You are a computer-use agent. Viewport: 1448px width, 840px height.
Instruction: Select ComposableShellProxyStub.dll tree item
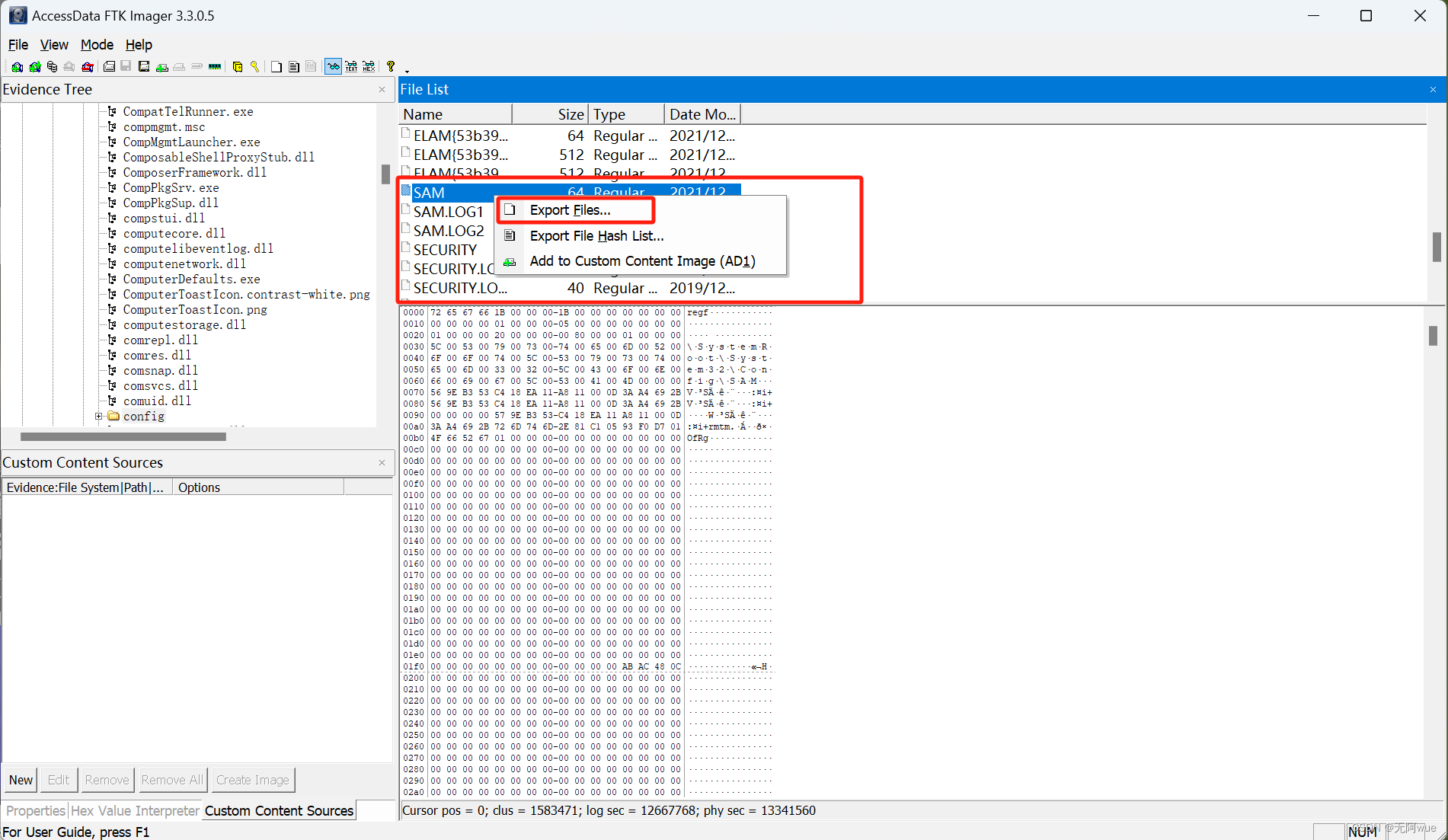[x=219, y=158]
